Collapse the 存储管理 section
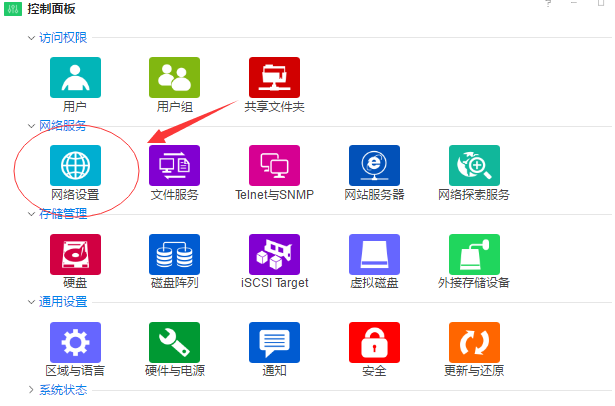The height and width of the screenshot is (406, 615). tap(31, 214)
